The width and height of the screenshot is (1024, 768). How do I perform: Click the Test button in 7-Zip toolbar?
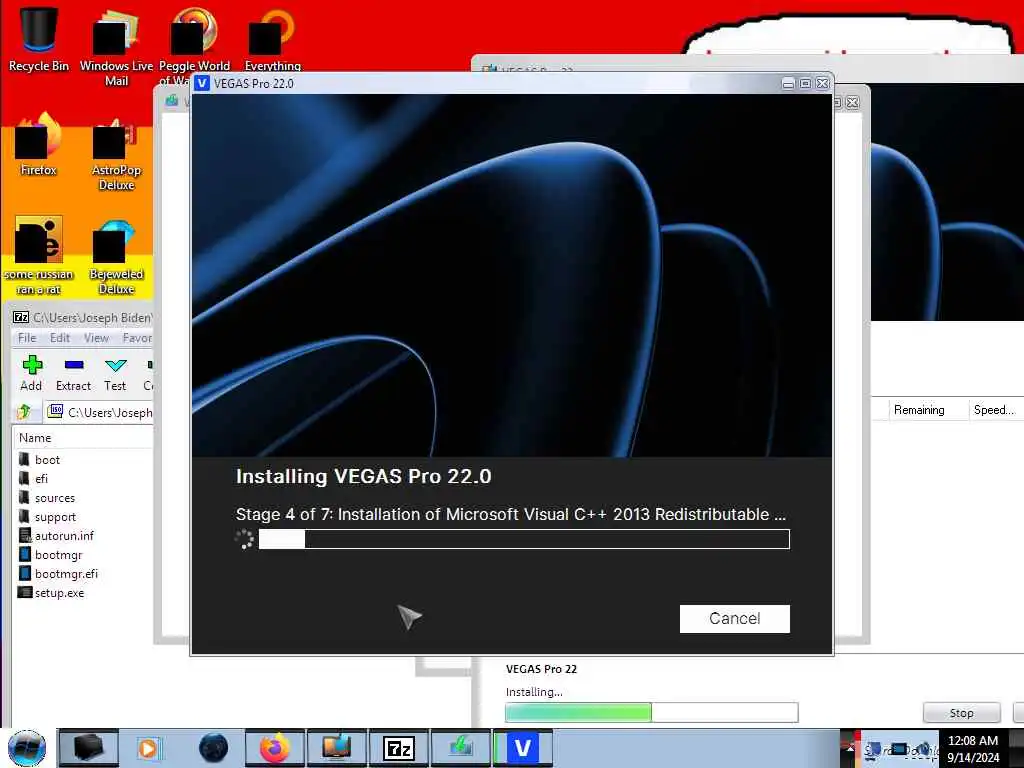point(115,374)
